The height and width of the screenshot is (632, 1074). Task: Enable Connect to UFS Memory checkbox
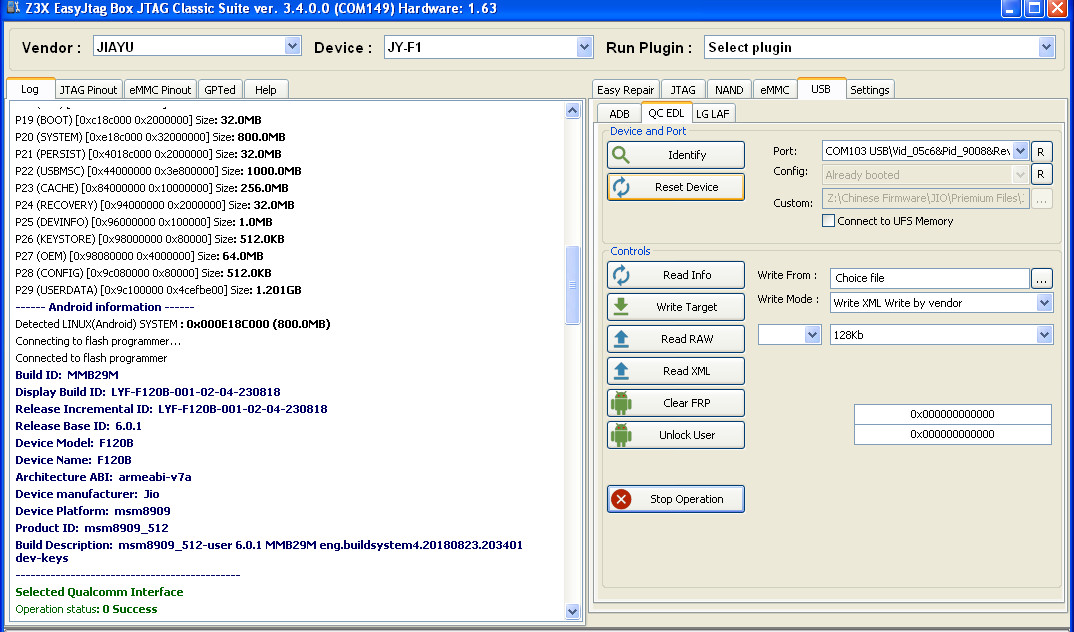(829, 221)
